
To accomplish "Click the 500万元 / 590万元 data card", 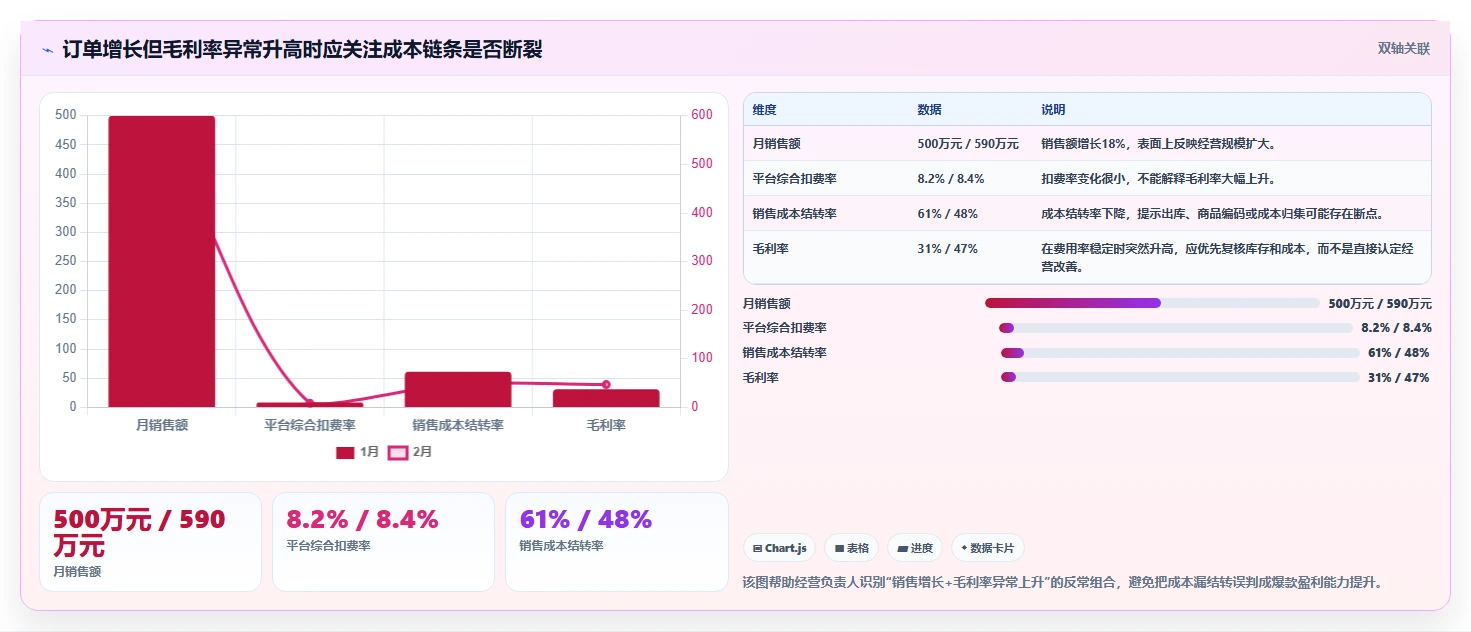I will tap(150, 542).
